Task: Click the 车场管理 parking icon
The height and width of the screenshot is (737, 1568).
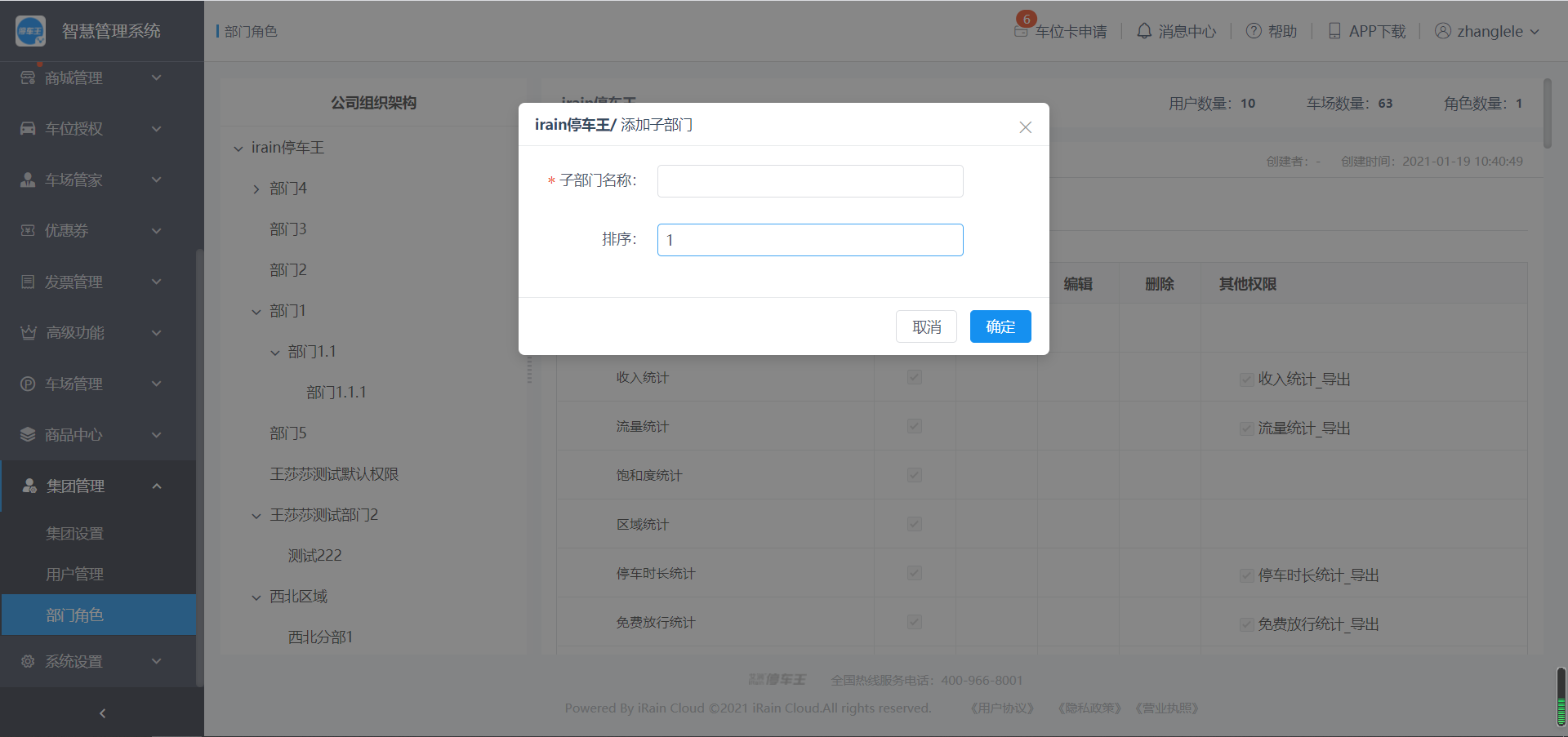Action: point(28,384)
